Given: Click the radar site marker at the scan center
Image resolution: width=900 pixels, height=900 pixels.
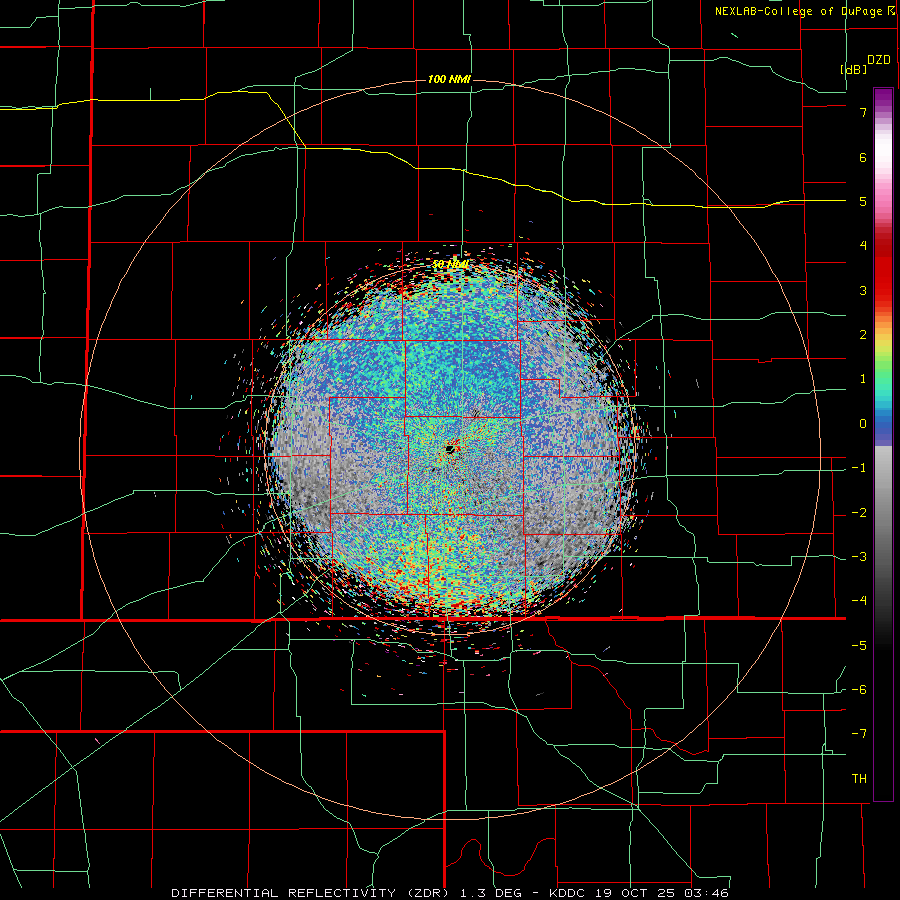Looking at the screenshot, I should (450, 449).
